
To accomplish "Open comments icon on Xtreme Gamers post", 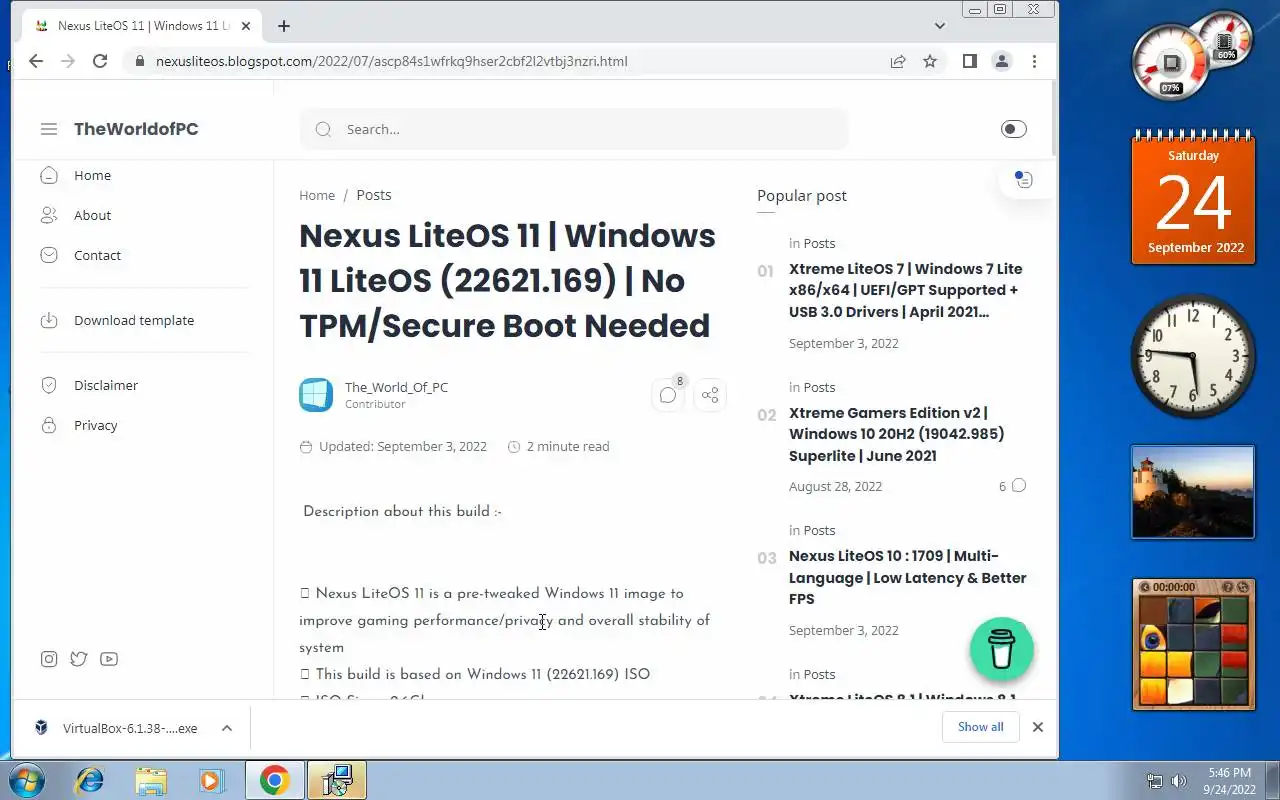I will (x=1018, y=486).
